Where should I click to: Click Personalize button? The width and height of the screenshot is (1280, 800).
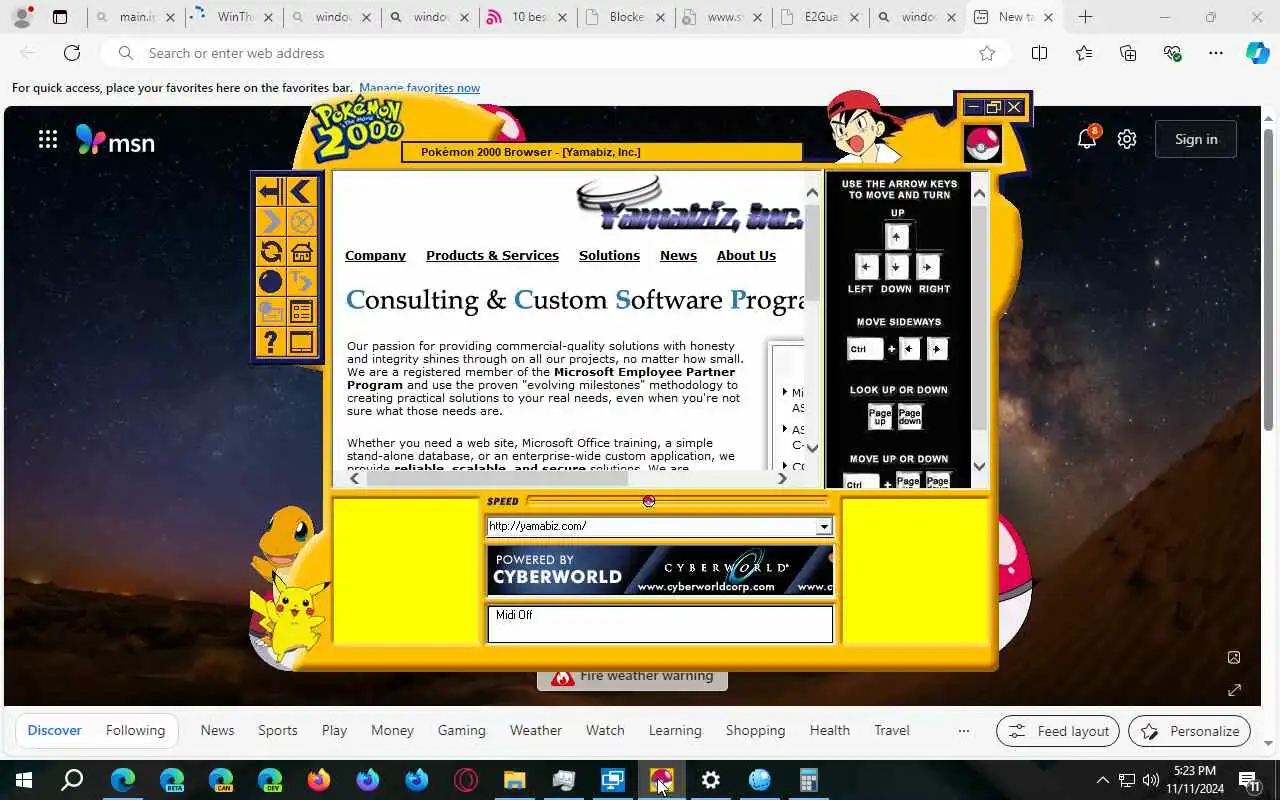tap(1189, 731)
